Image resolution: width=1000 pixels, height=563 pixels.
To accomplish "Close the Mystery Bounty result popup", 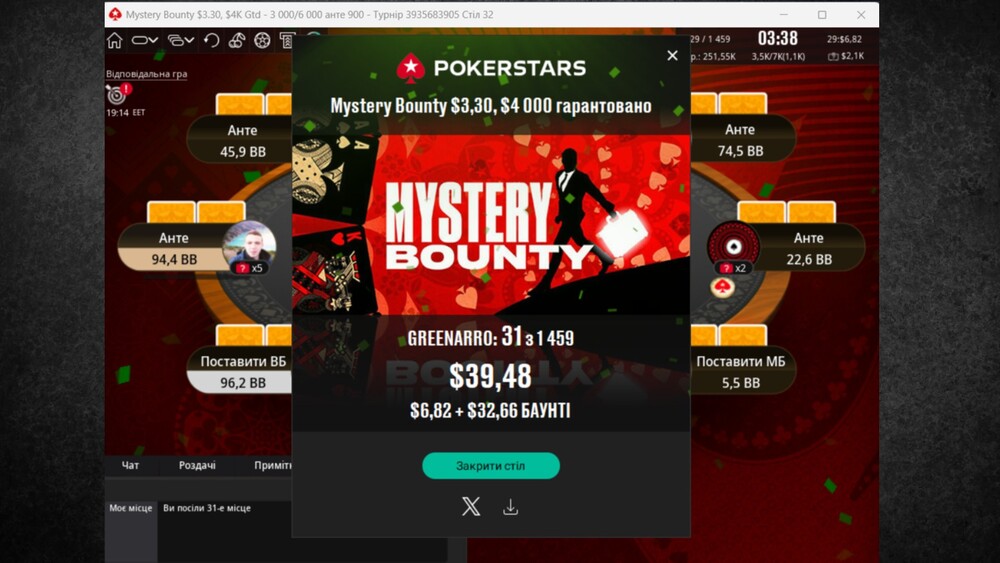I will click(x=672, y=55).
